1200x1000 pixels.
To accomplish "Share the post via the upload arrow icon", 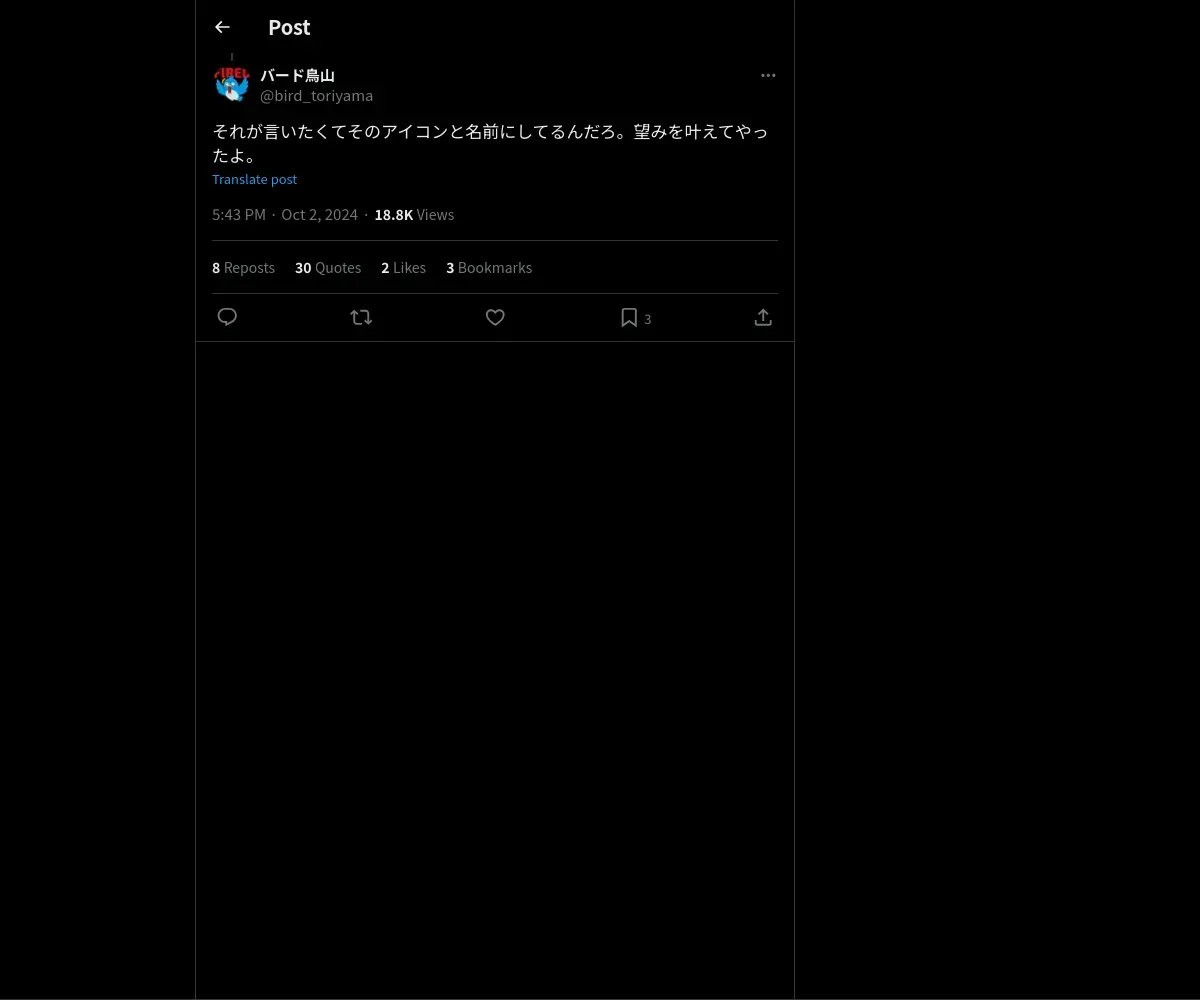I will click(x=763, y=317).
